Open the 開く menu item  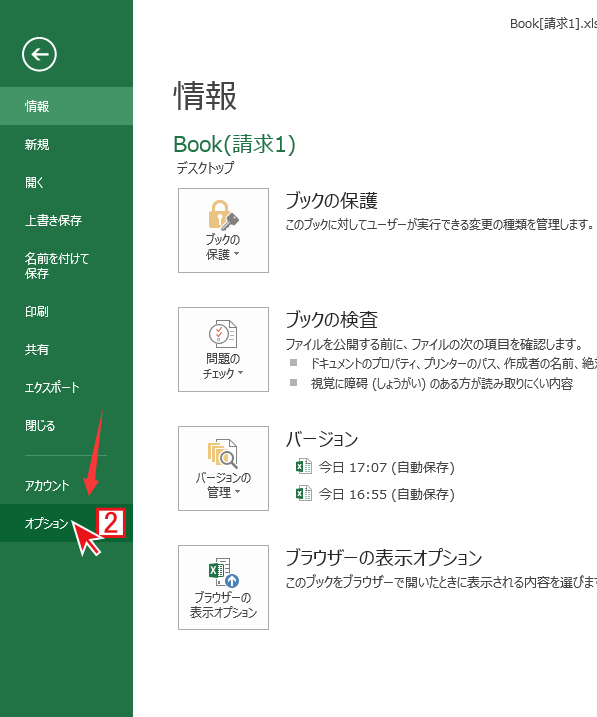point(66,182)
